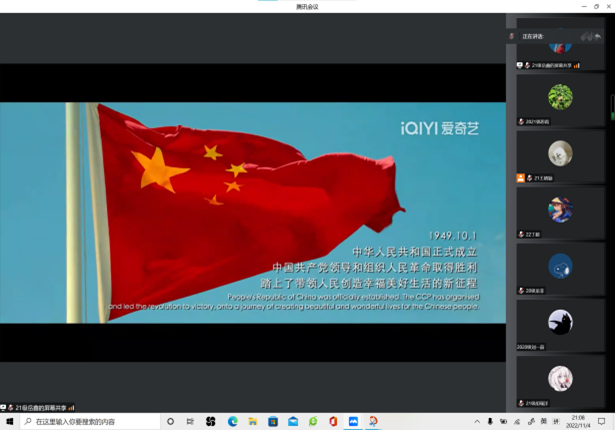This screenshot has width=615, height=430.
Task: Select the blue Snoopy avatar participant tile
Action: (x=560, y=266)
